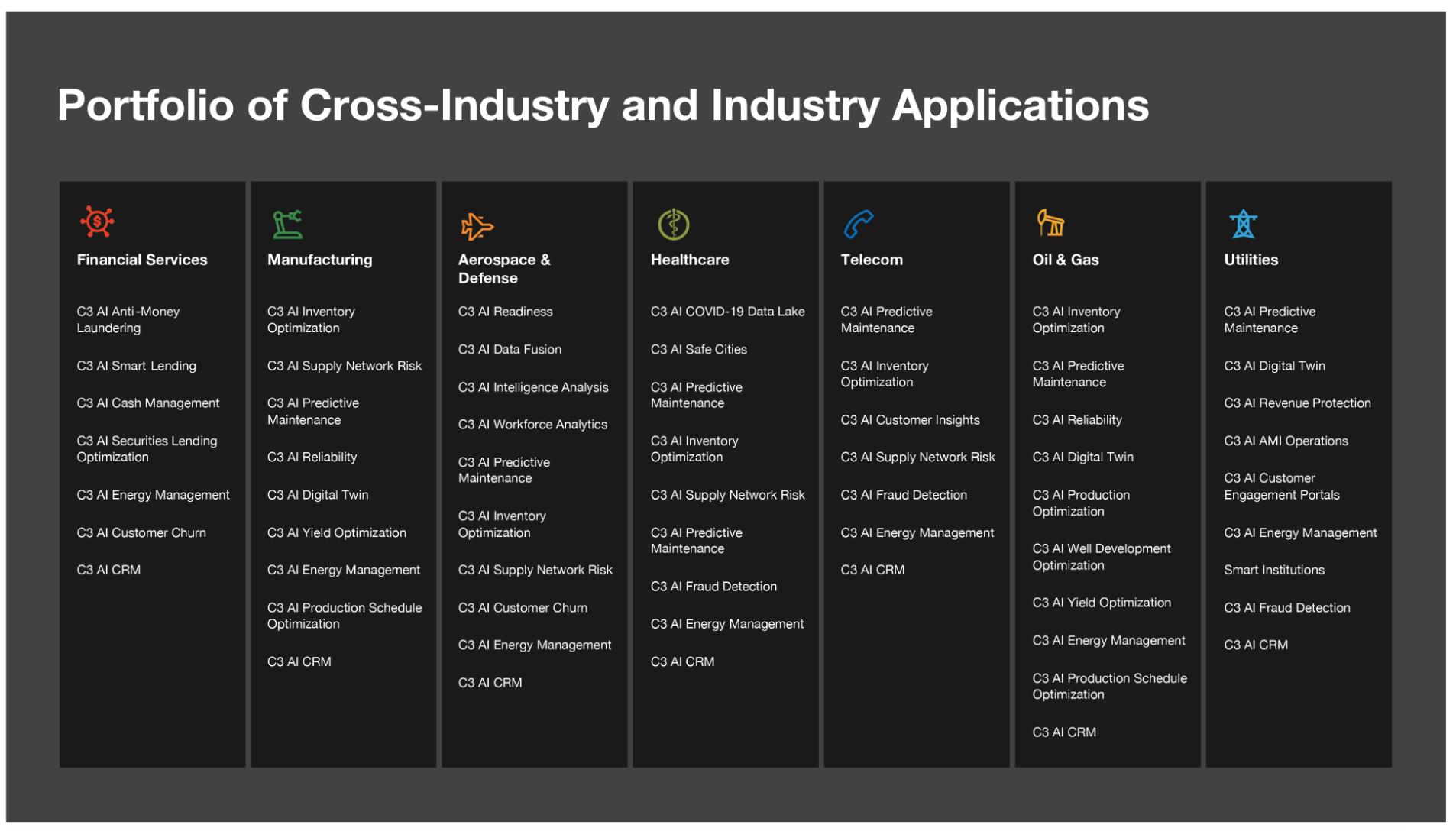Click 'C3 AI Reliability' under Manufacturing
Viewport: 1456px width, 831px height.
click(312, 458)
